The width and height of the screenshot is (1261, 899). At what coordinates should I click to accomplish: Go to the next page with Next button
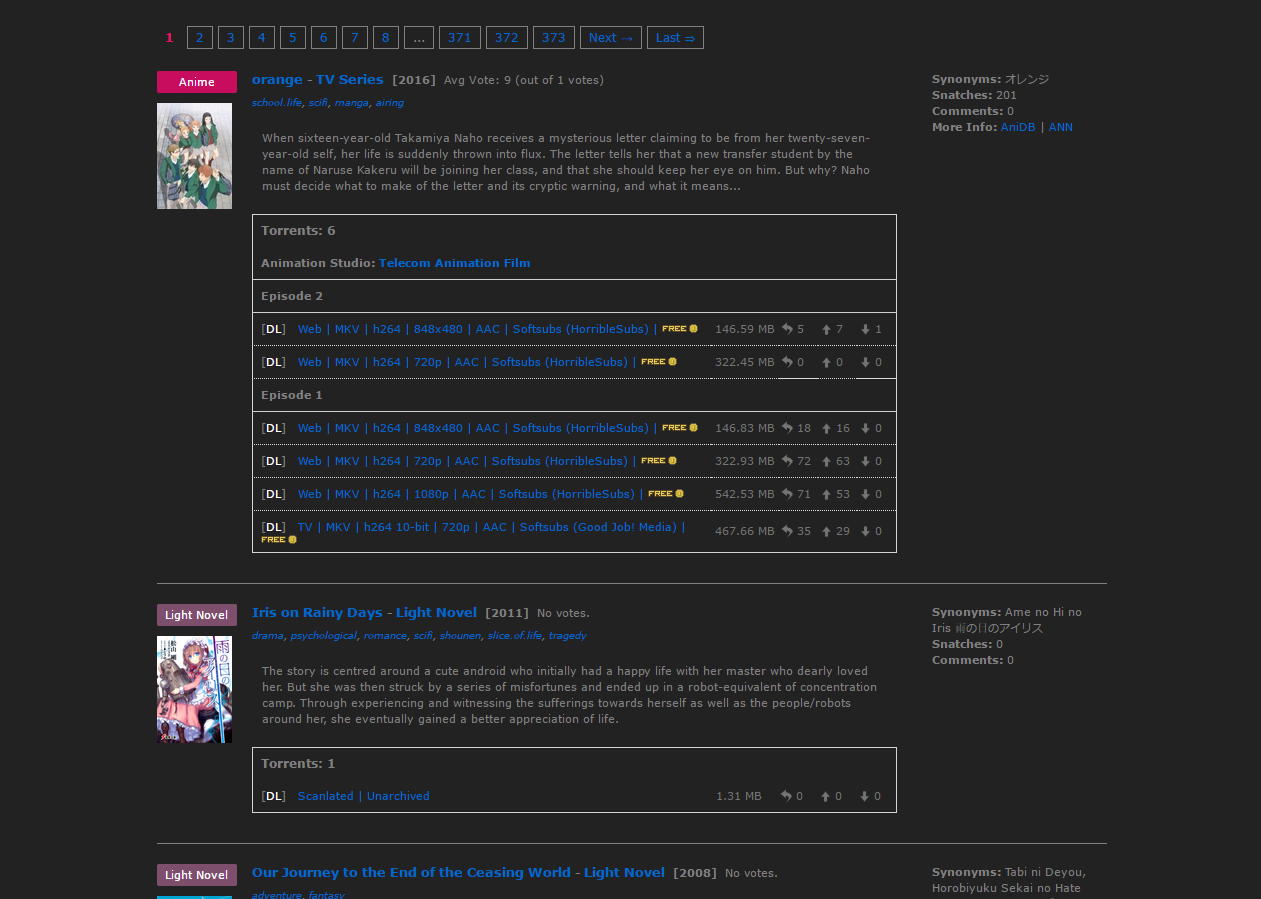click(x=610, y=37)
